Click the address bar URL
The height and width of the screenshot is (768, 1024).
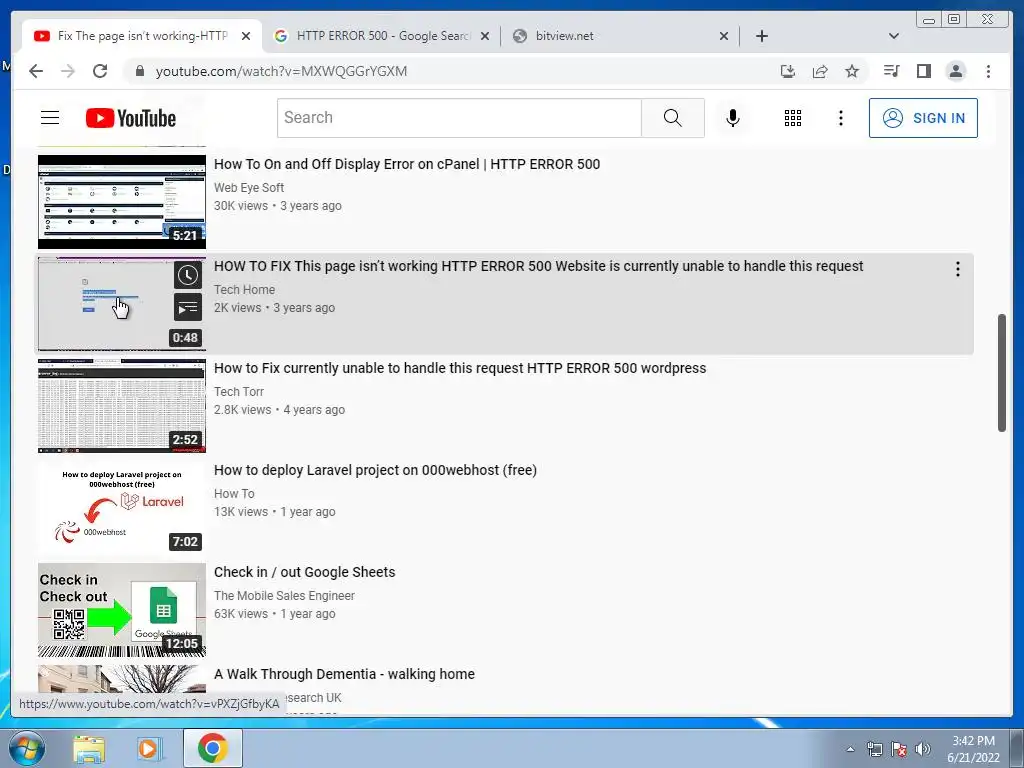[281, 71]
